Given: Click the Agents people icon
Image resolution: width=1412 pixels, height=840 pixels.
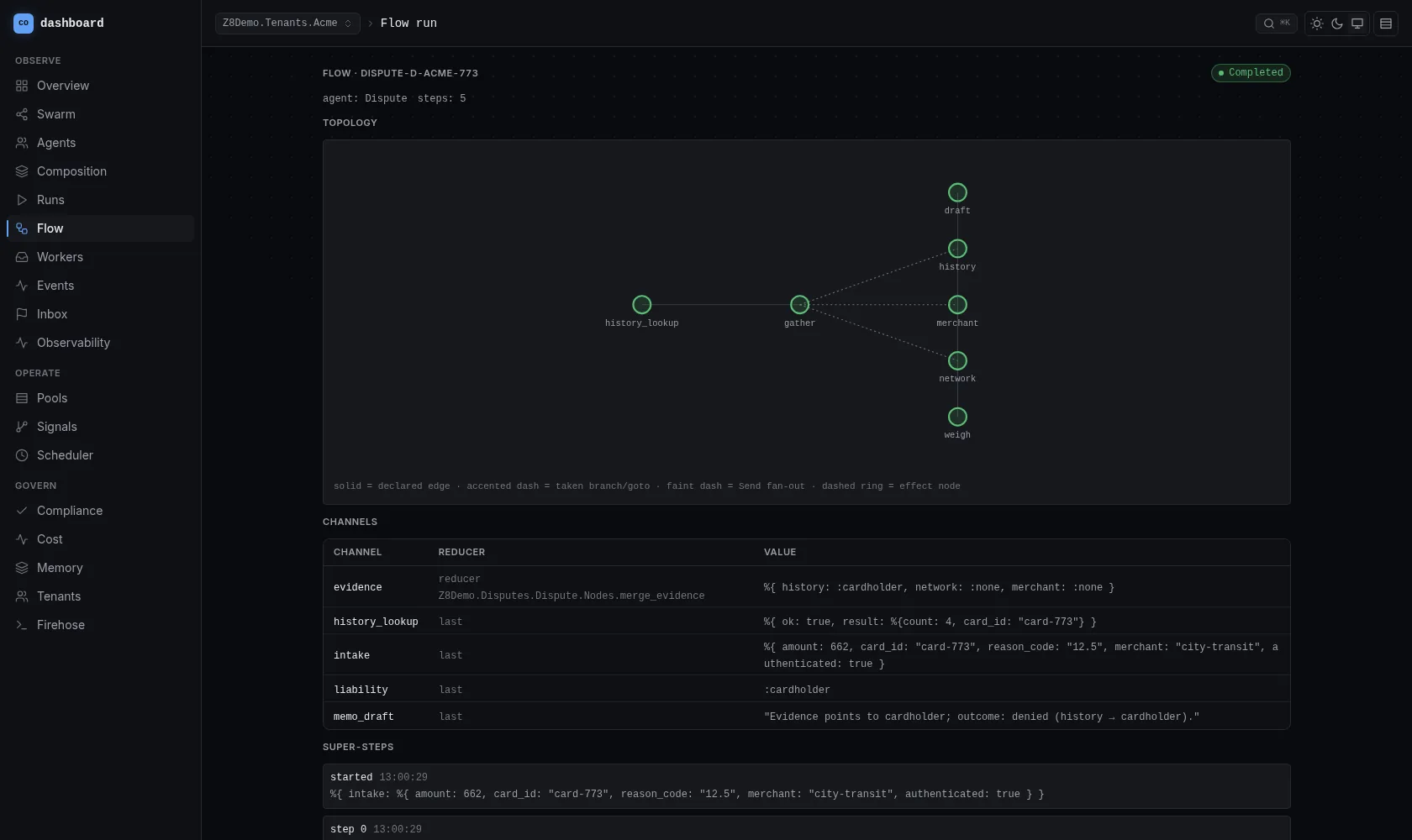Looking at the screenshot, I should [x=22, y=143].
